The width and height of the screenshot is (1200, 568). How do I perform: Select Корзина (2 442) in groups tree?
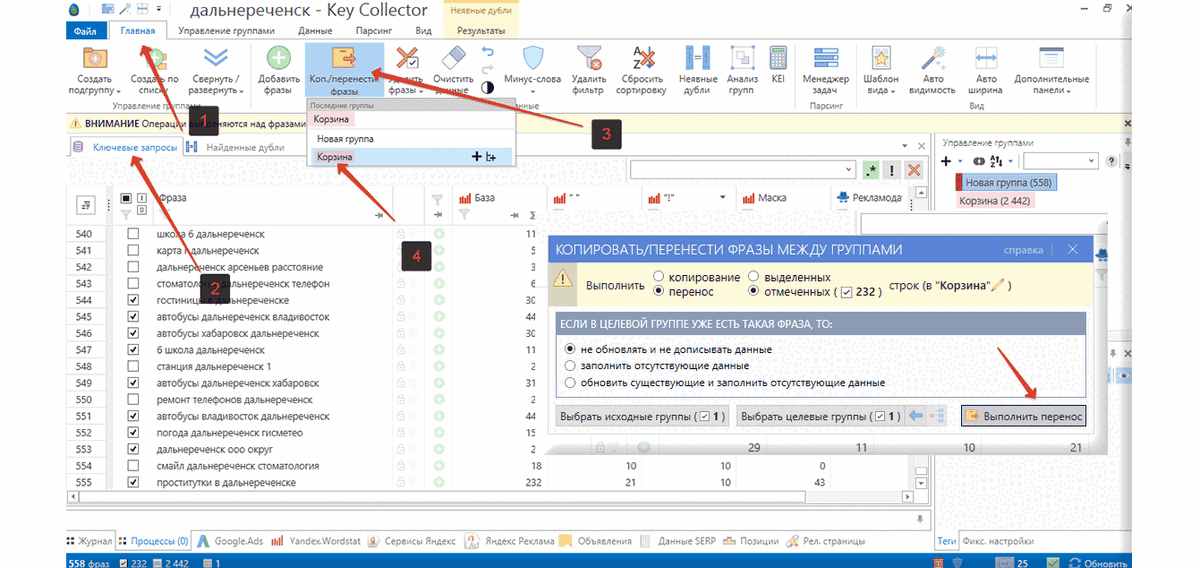[x=995, y=201]
